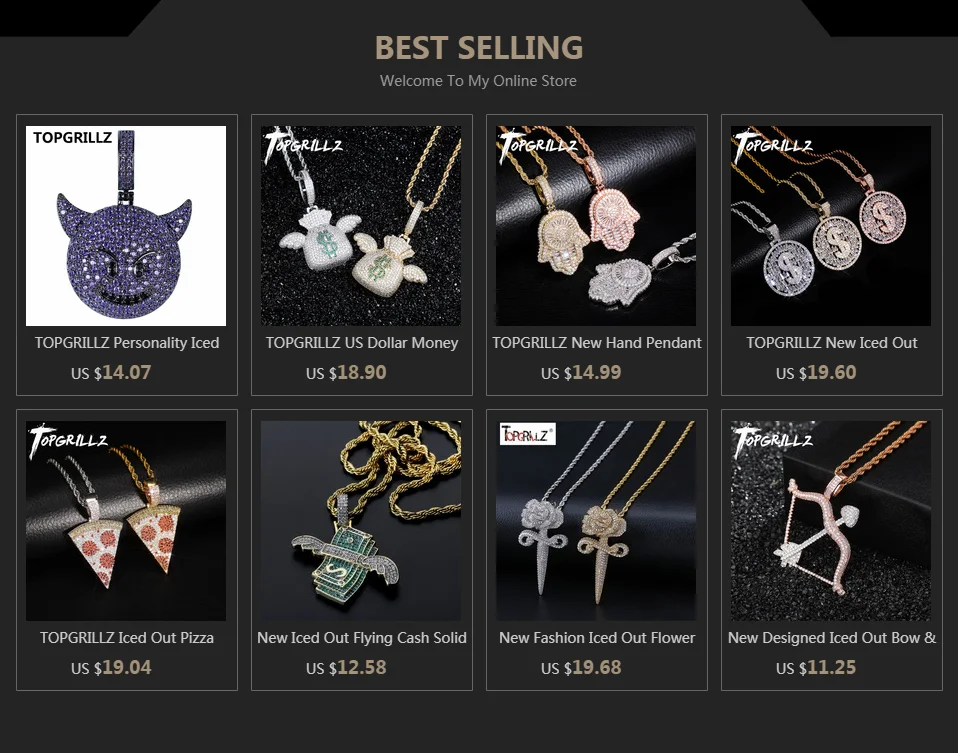The image size is (958, 753).
Task: Open the rose dagger pendants image
Action: pos(596,521)
